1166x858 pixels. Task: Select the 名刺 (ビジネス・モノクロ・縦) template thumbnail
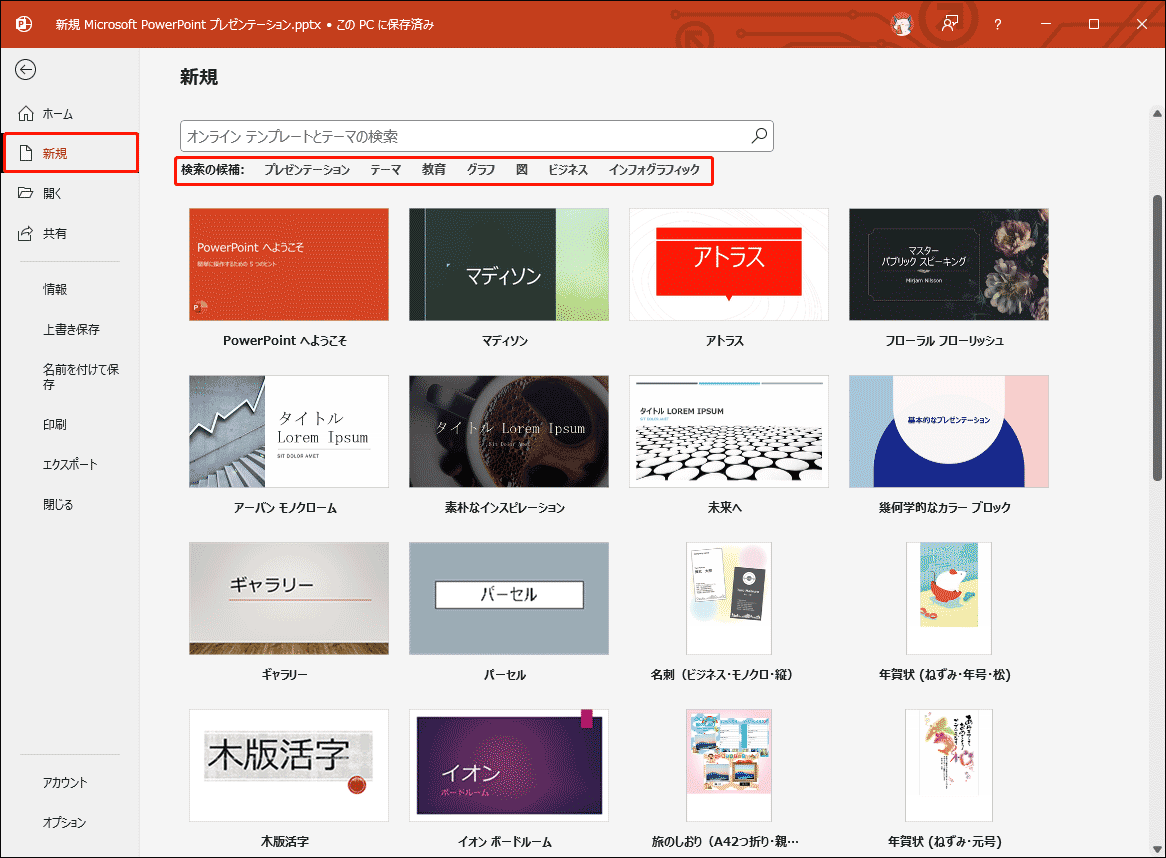pos(729,599)
